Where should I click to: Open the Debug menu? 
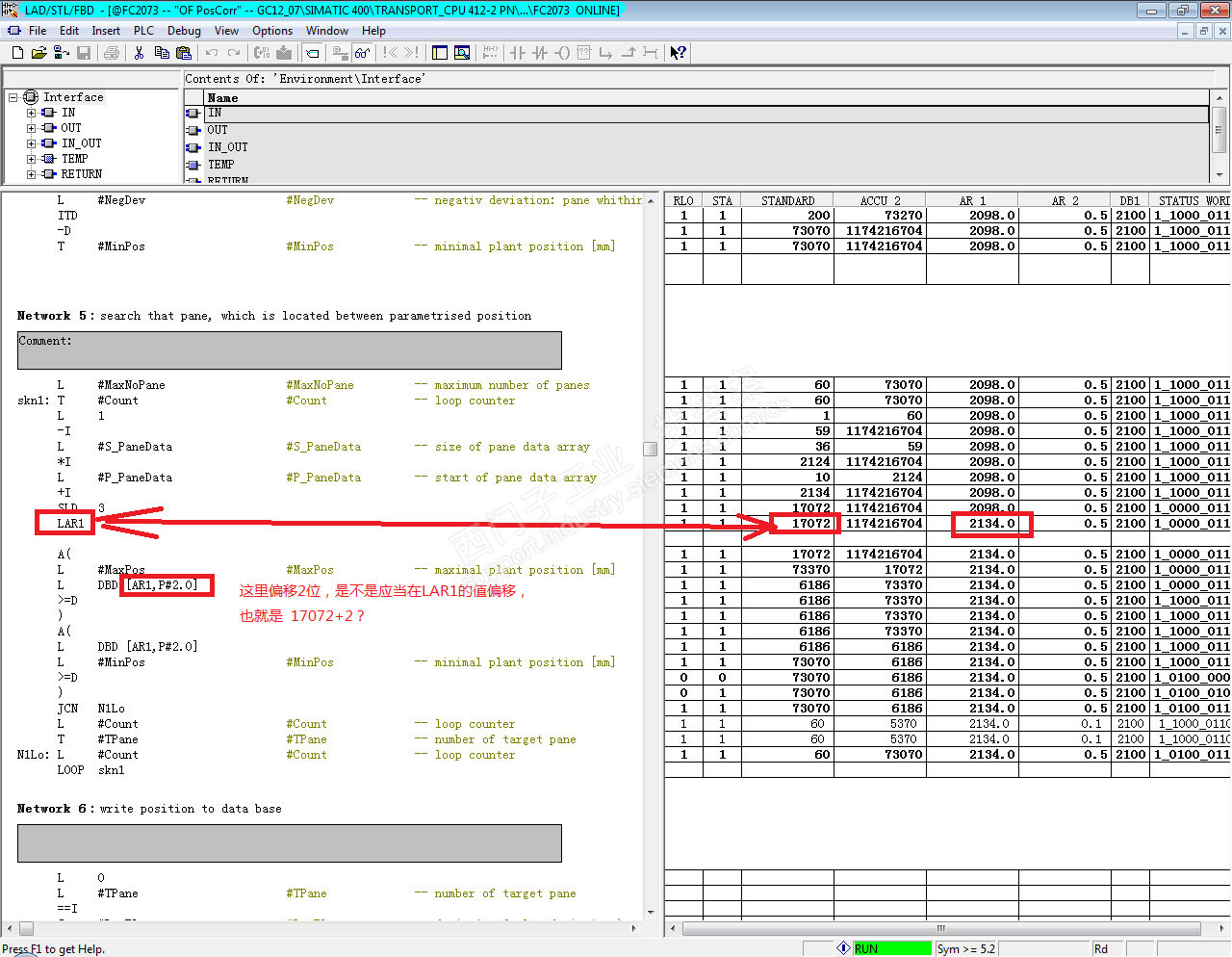point(184,31)
